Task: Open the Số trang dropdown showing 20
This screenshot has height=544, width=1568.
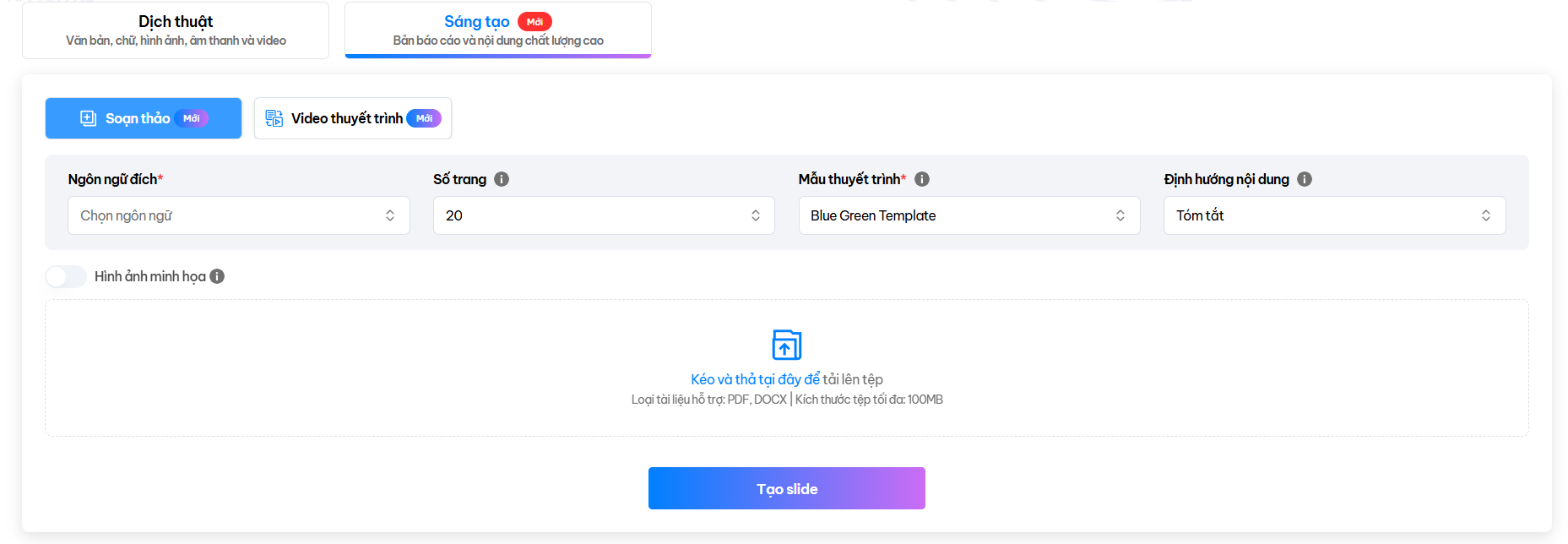Action: click(x=603, y=215)
